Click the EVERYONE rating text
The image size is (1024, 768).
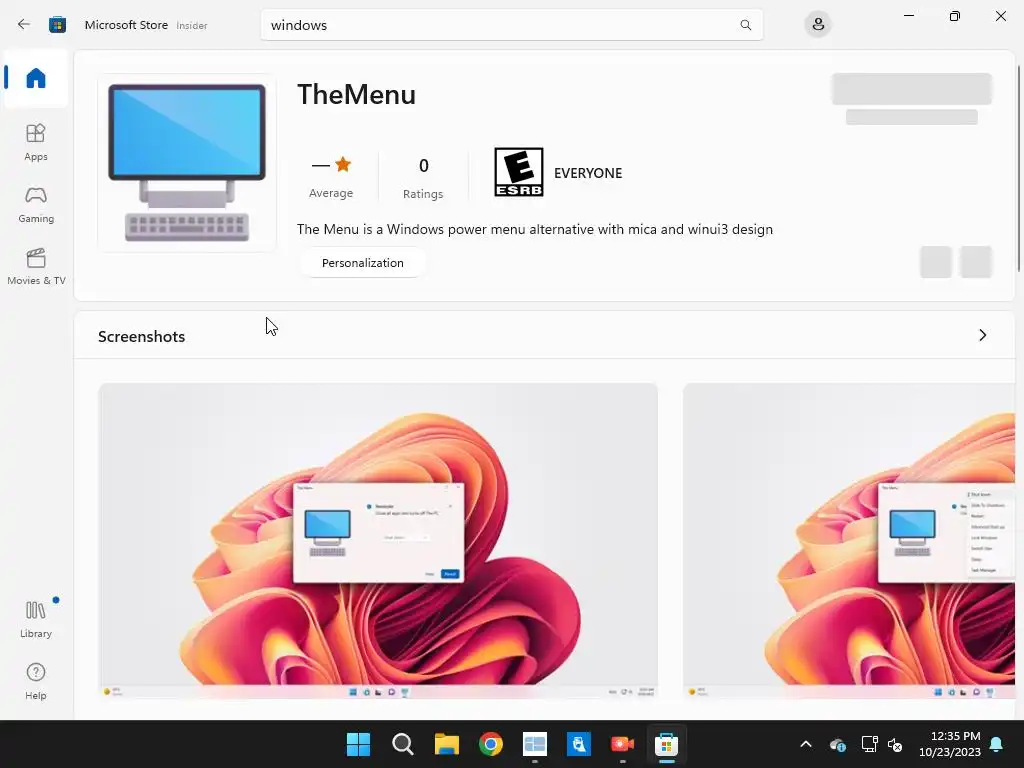point(588,173)
